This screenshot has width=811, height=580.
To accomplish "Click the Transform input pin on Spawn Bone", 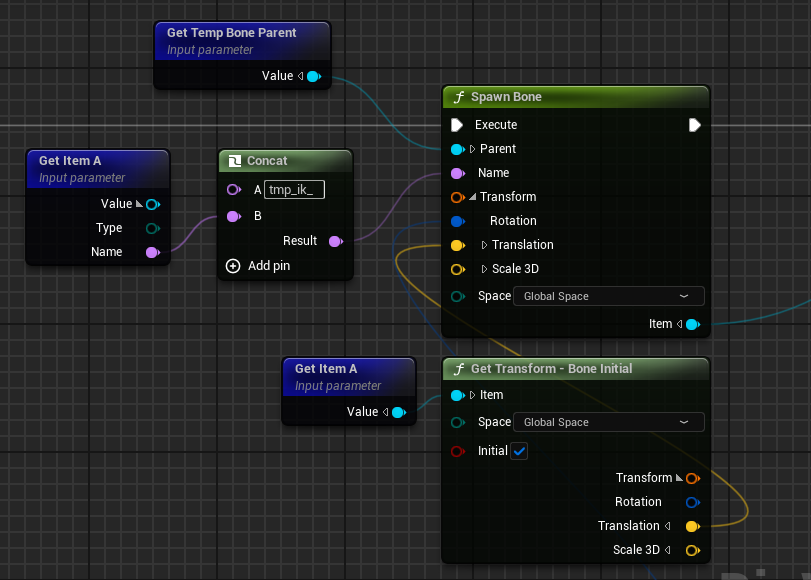I will coord(457,197).
